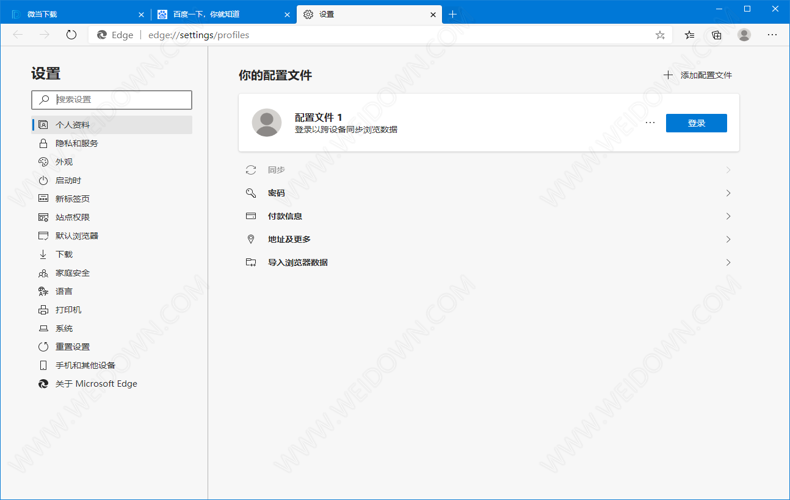This screenshot has width=790, height=500.
Task: Select 外观 in settings sidebar
Action: tap(64, 162)
